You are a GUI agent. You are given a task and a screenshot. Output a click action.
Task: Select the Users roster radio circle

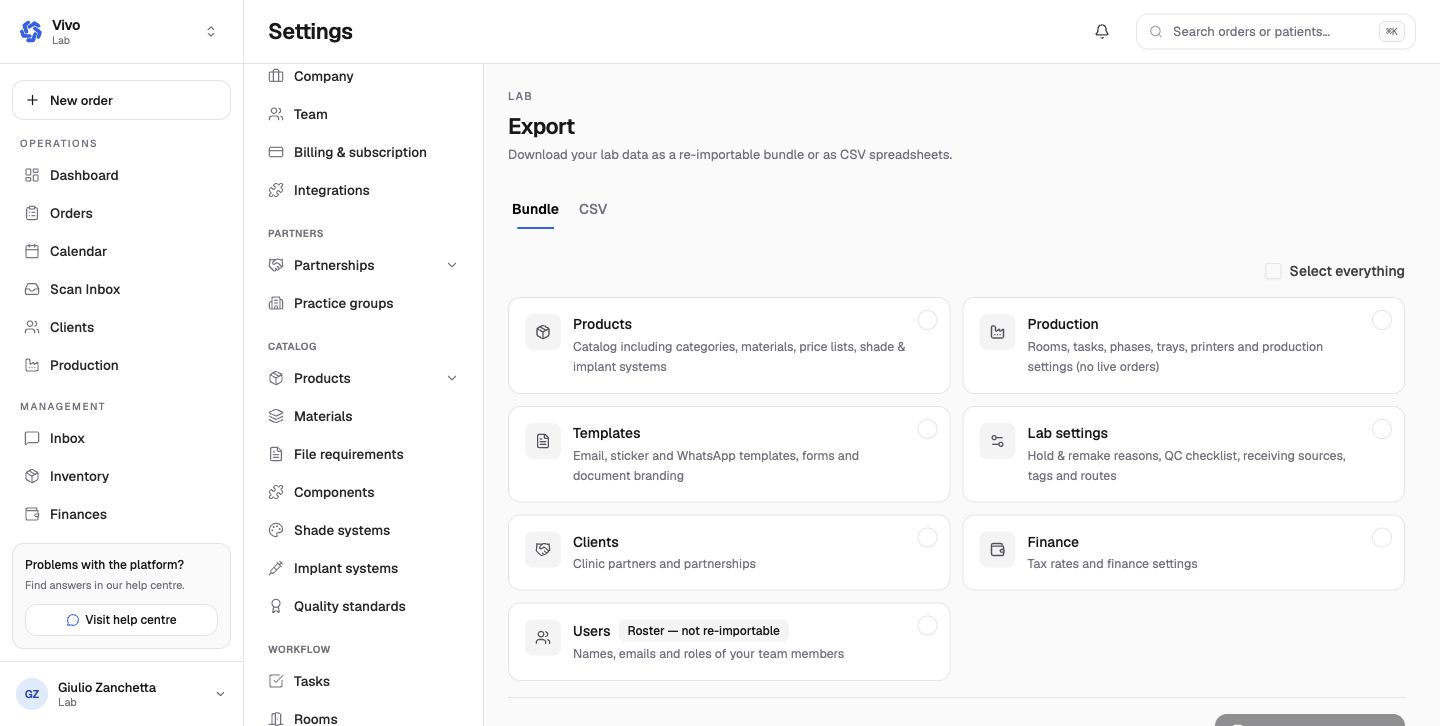(927, 626)
